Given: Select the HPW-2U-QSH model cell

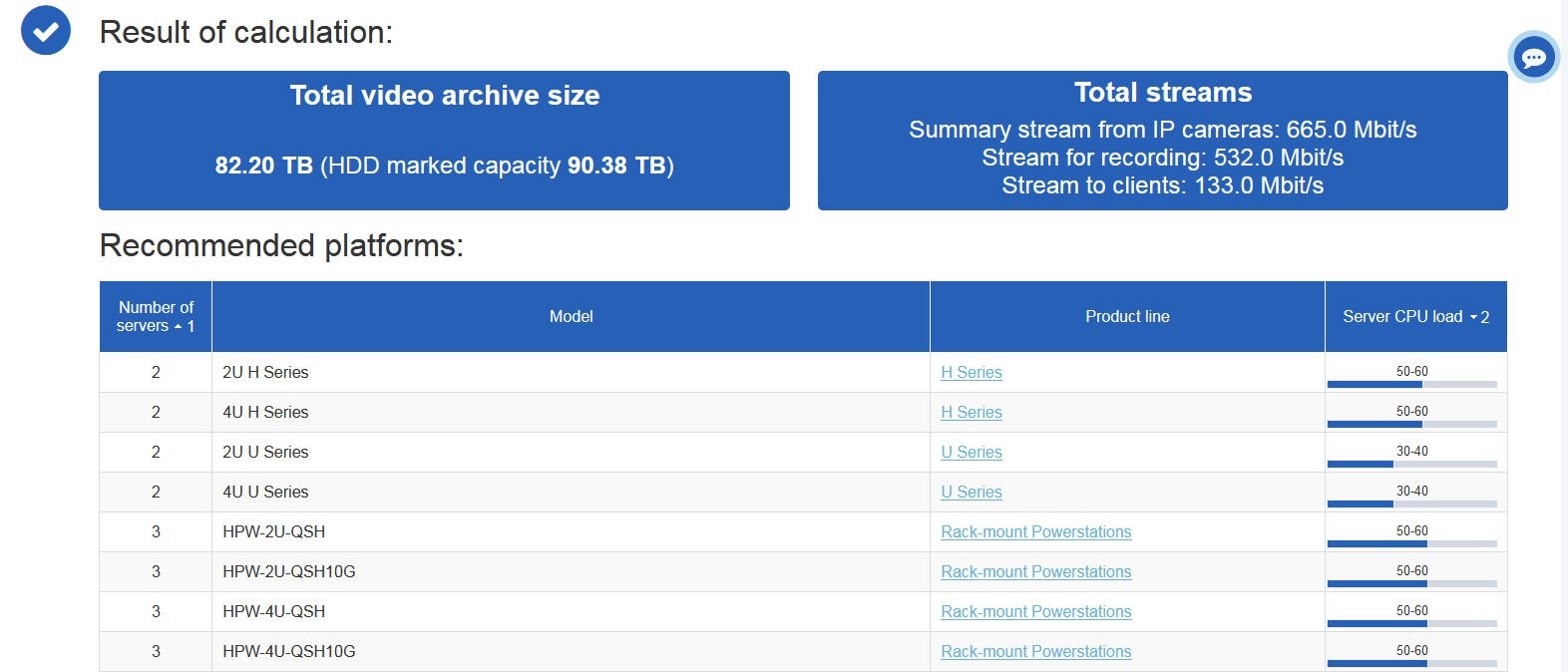Looking at the screenshot, I should tap(571, 531).
